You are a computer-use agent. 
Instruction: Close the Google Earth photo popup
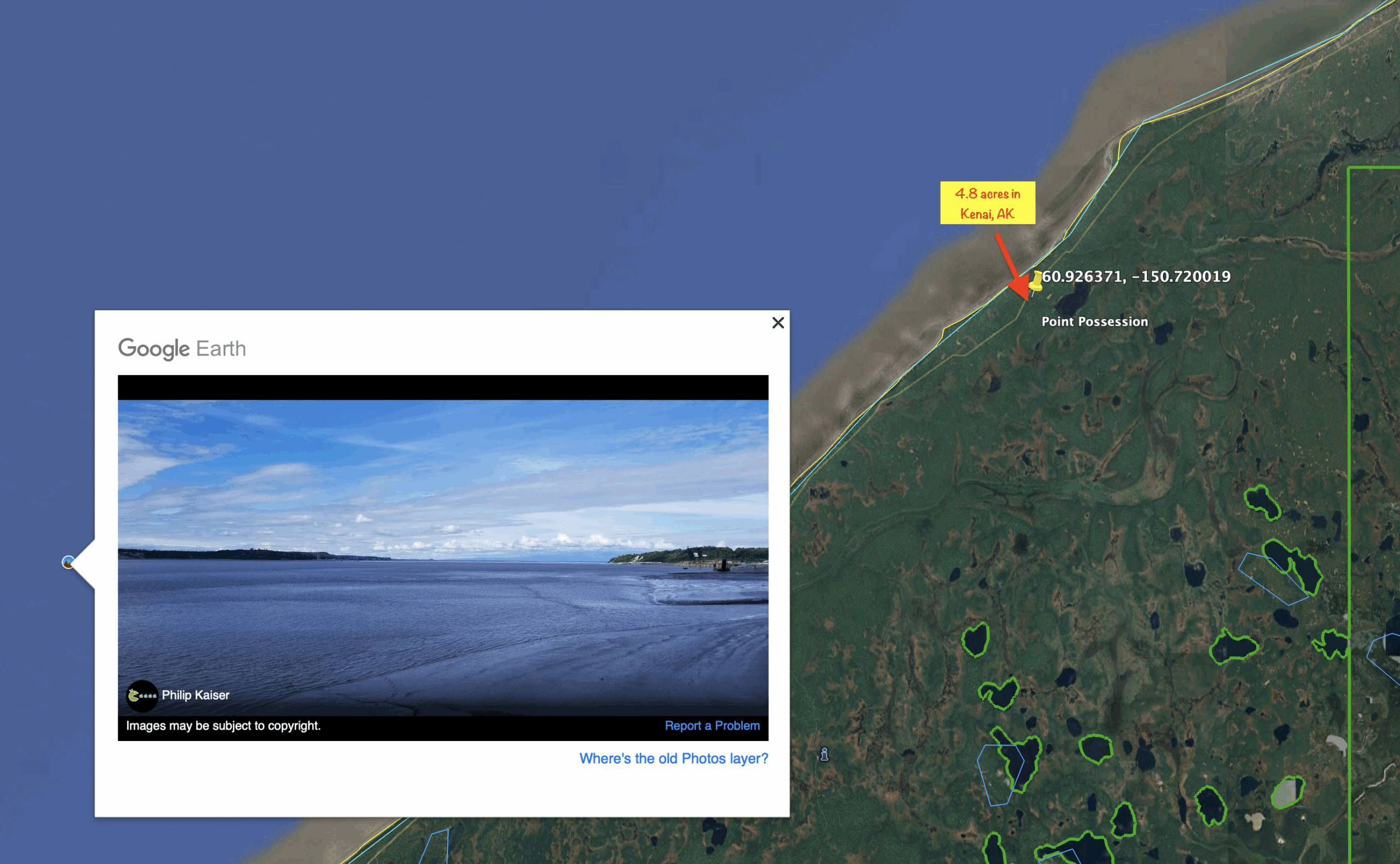point(778,323)
